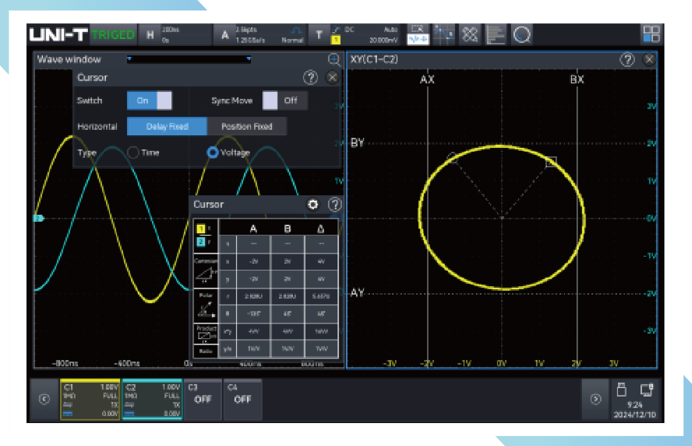
Task: Open the gear settings in Cursor results panel
Action: pyautogui.click(x=313, y=205)
